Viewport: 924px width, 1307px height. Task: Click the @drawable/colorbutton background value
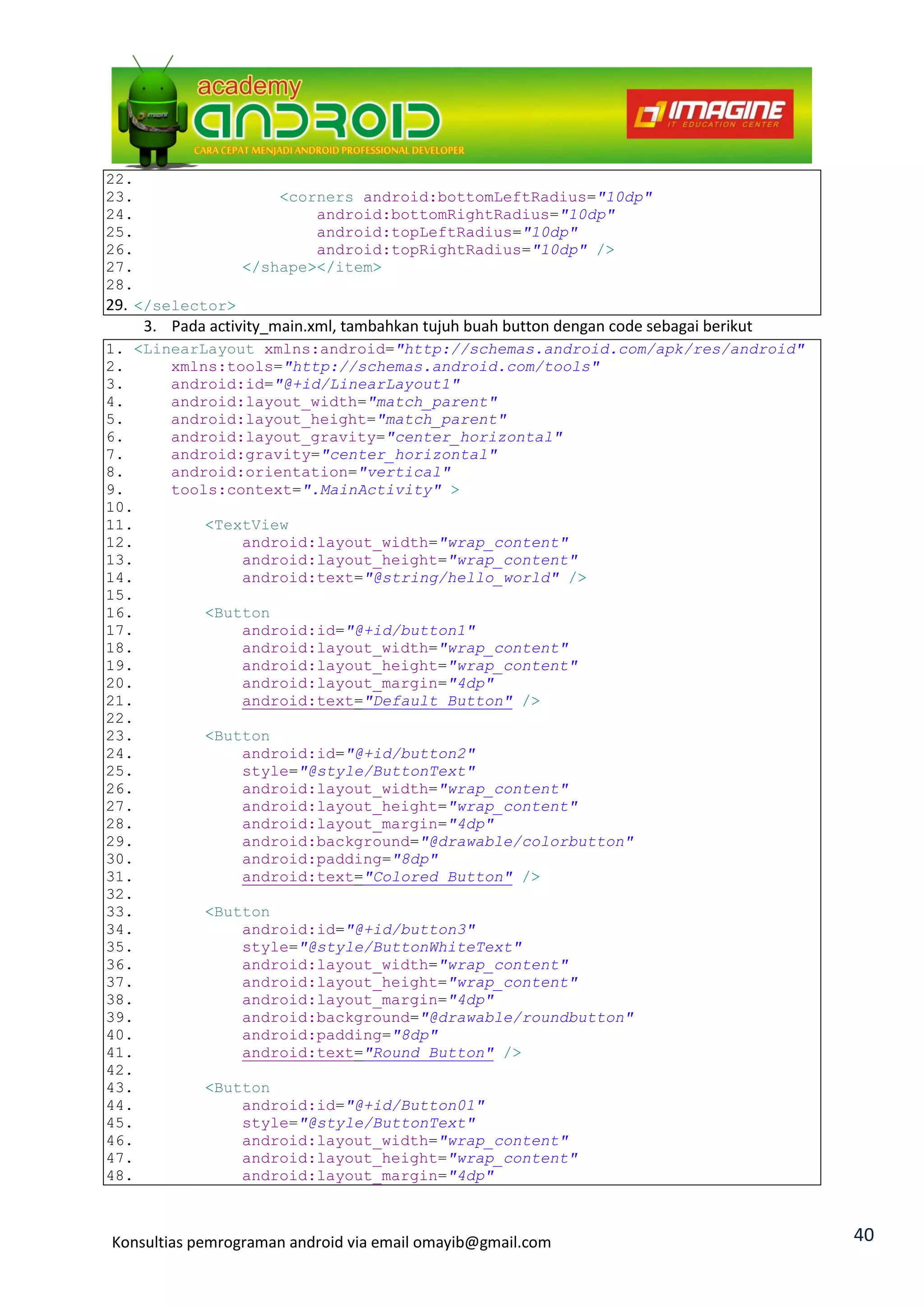point(527,841)
